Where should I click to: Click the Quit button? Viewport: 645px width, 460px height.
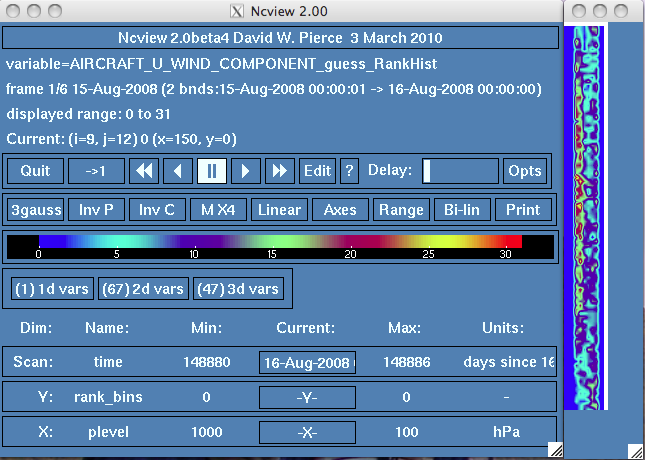(x=35, y=170)
